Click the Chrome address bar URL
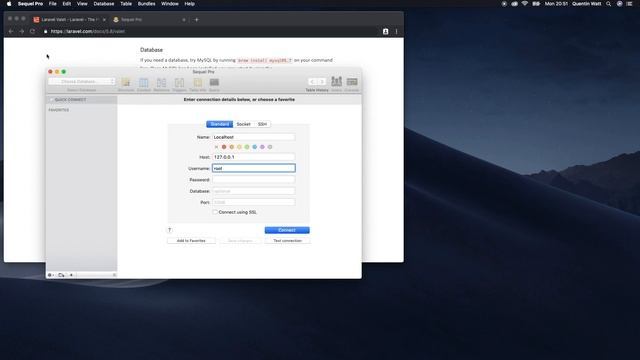The image size is (640, 360). pos(88,31)
